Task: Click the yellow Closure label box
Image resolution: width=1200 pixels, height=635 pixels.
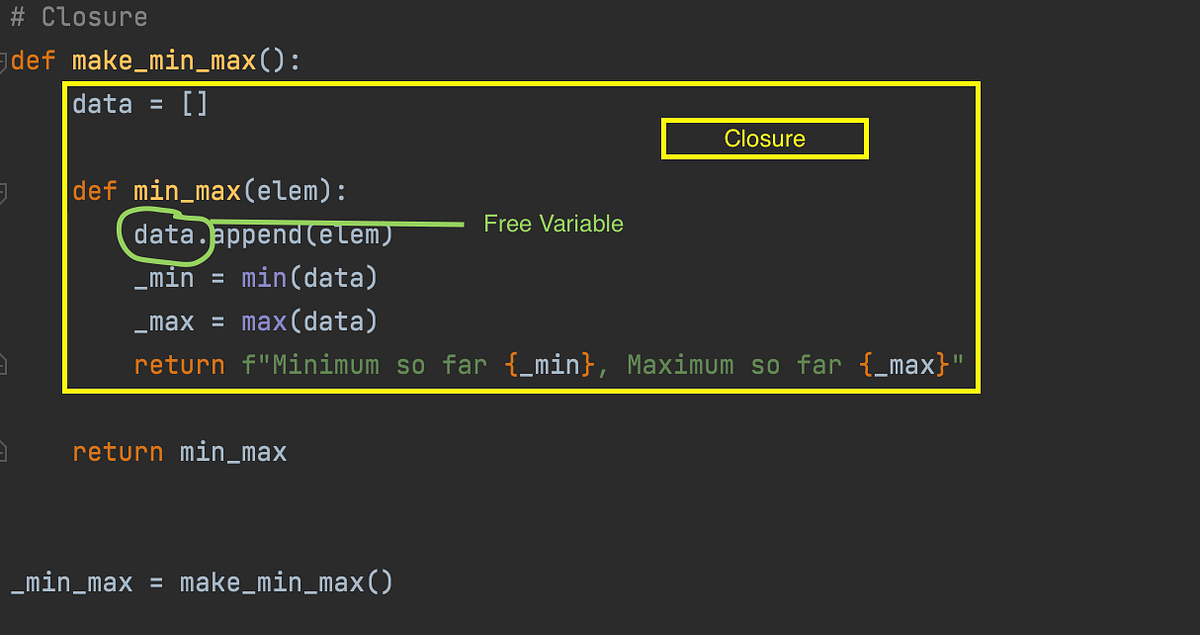Action: pos(764,138)
